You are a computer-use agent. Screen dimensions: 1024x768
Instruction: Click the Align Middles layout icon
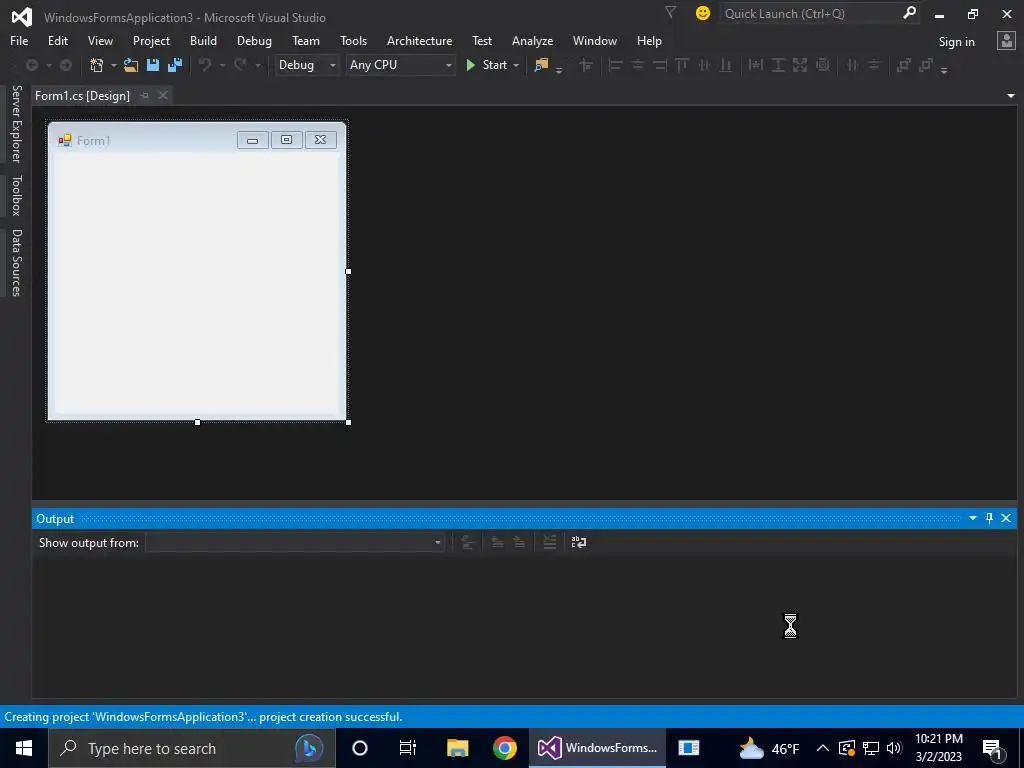(705, 65)
